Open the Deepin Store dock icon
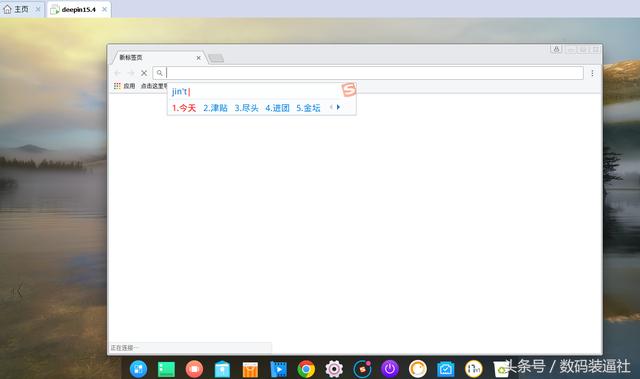Image resolution: width=640 pixels, height=379 pixels. tap(222, 369)
